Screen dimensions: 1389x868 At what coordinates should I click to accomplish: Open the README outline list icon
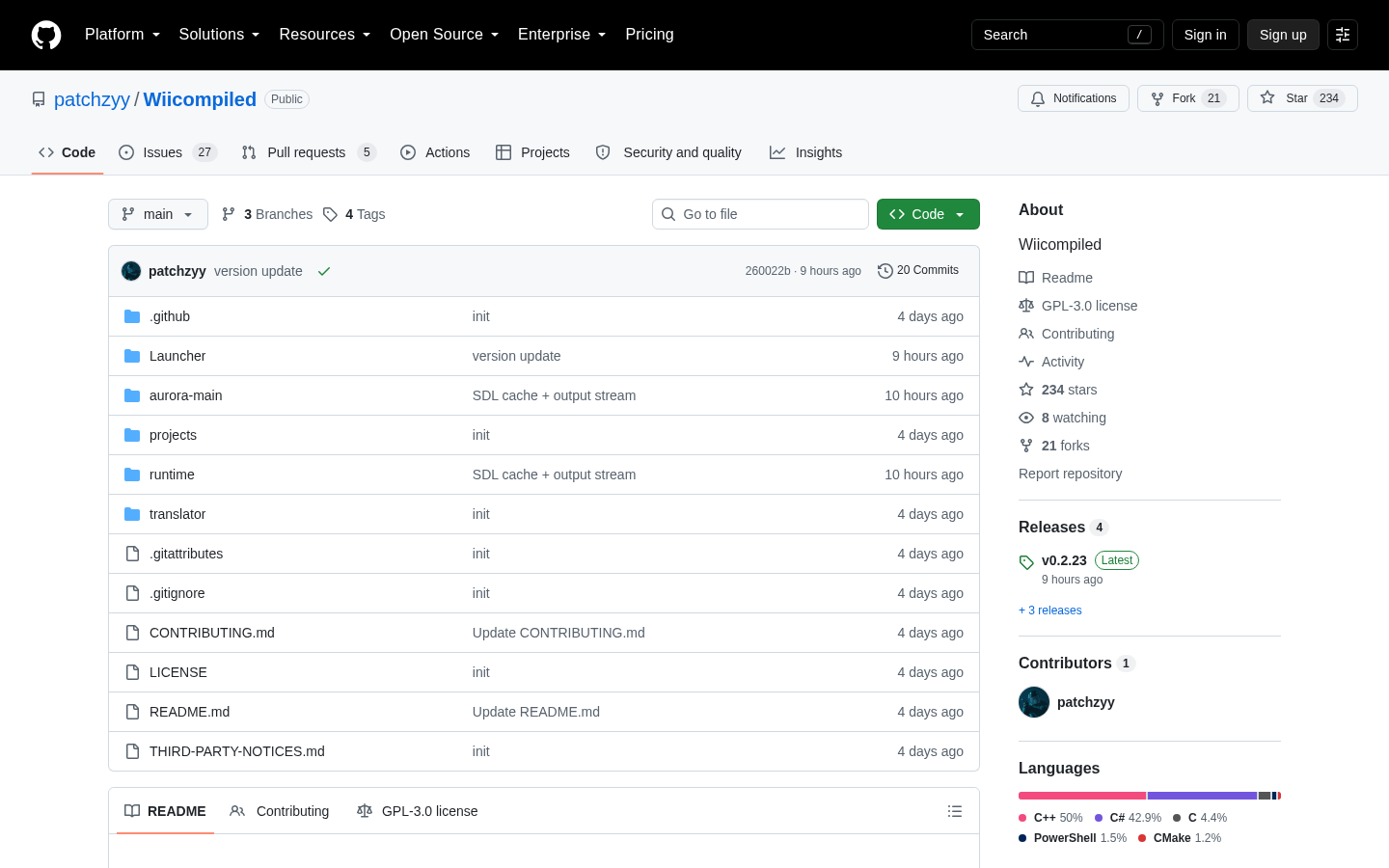(x=955, y=811)
